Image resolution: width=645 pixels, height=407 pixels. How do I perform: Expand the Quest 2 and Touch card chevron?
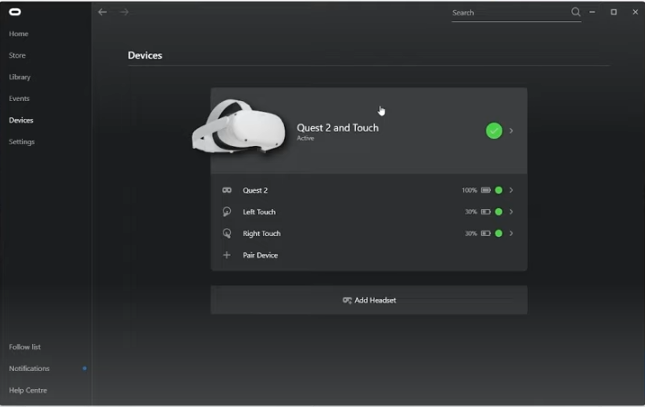click(511, 131)
